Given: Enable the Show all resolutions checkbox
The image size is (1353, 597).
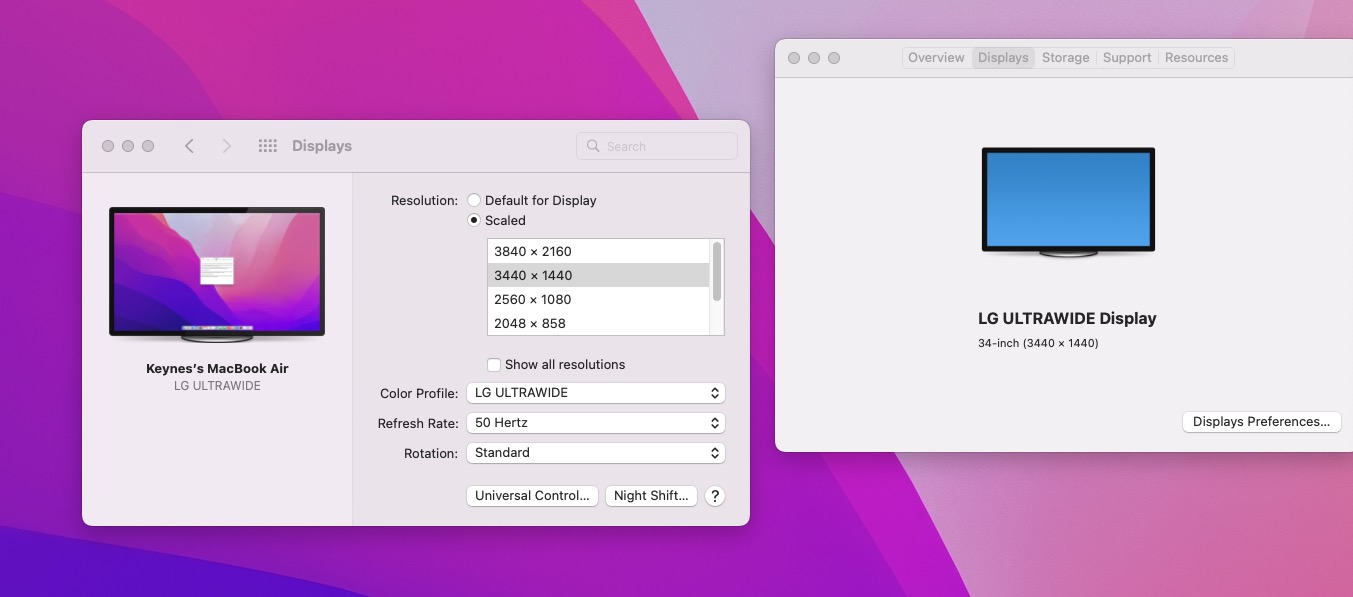Looking at the screenshot, I should click(x=494, y=365).
